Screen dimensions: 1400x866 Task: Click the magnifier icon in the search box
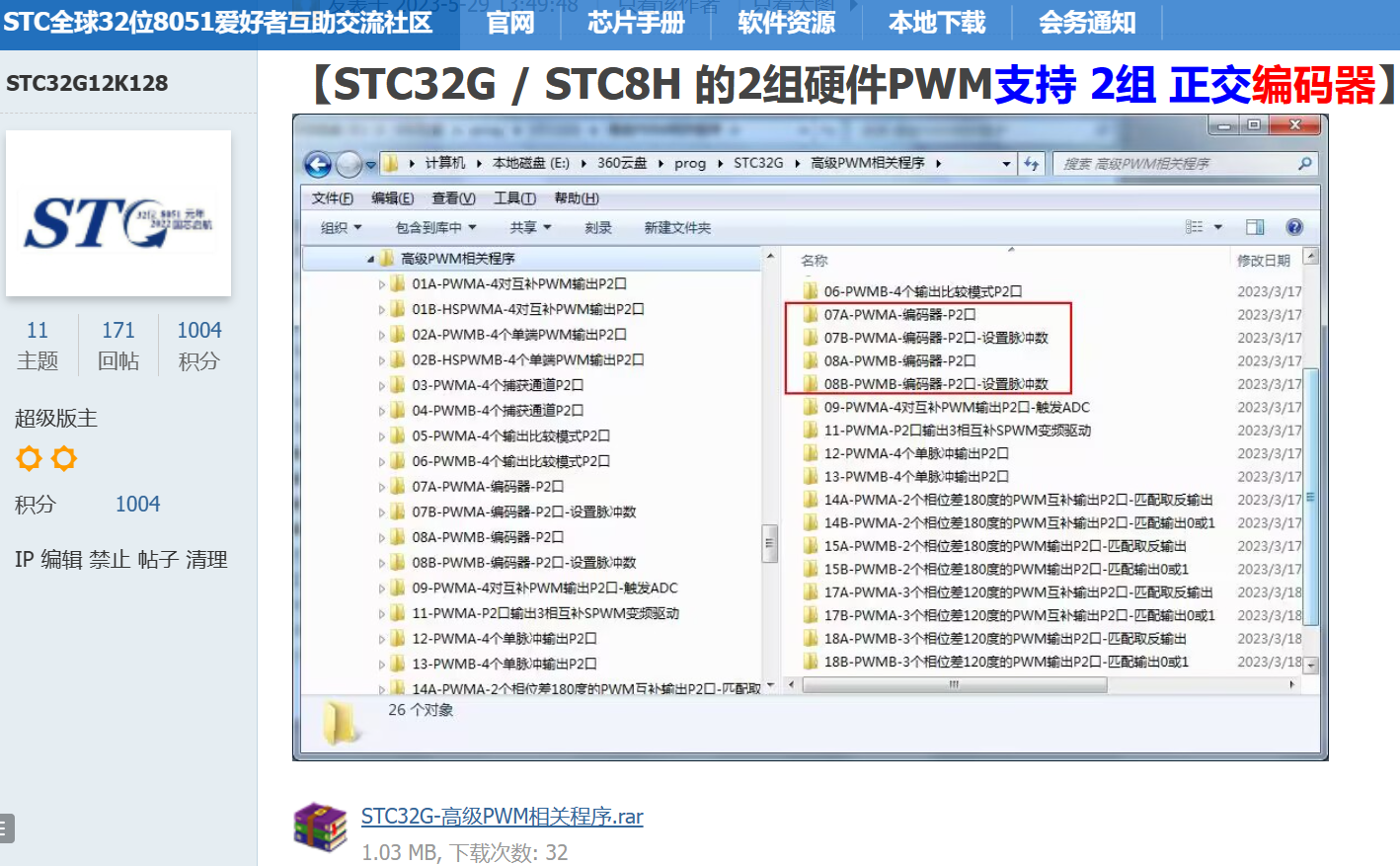click(1305, 164)
